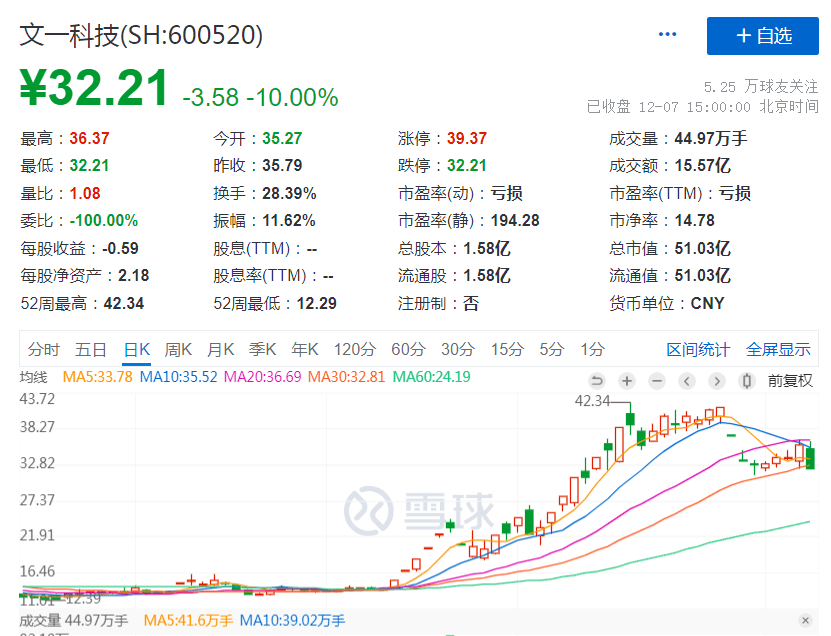Open the 区间统计 link

coord(698,350)
